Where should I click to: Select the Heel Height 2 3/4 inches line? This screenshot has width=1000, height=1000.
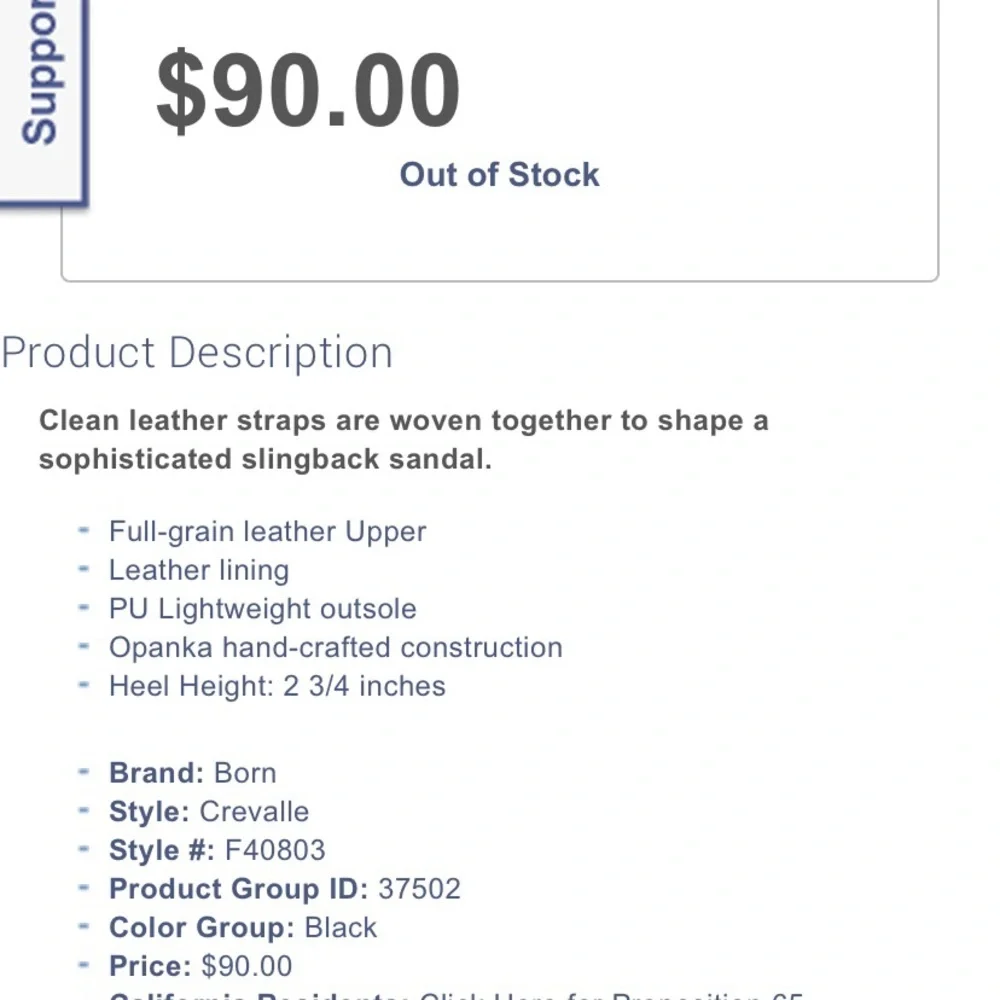point(277,686)
